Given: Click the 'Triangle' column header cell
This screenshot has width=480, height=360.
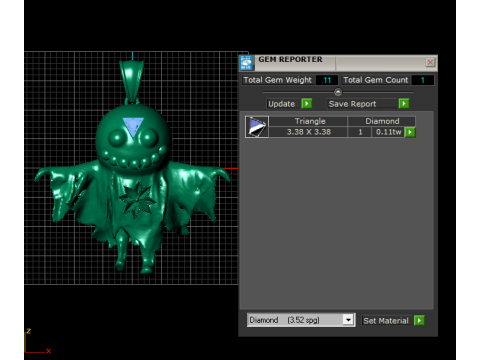Looking at the screenshot, I should pyautogui.click(x=308, y=121).
